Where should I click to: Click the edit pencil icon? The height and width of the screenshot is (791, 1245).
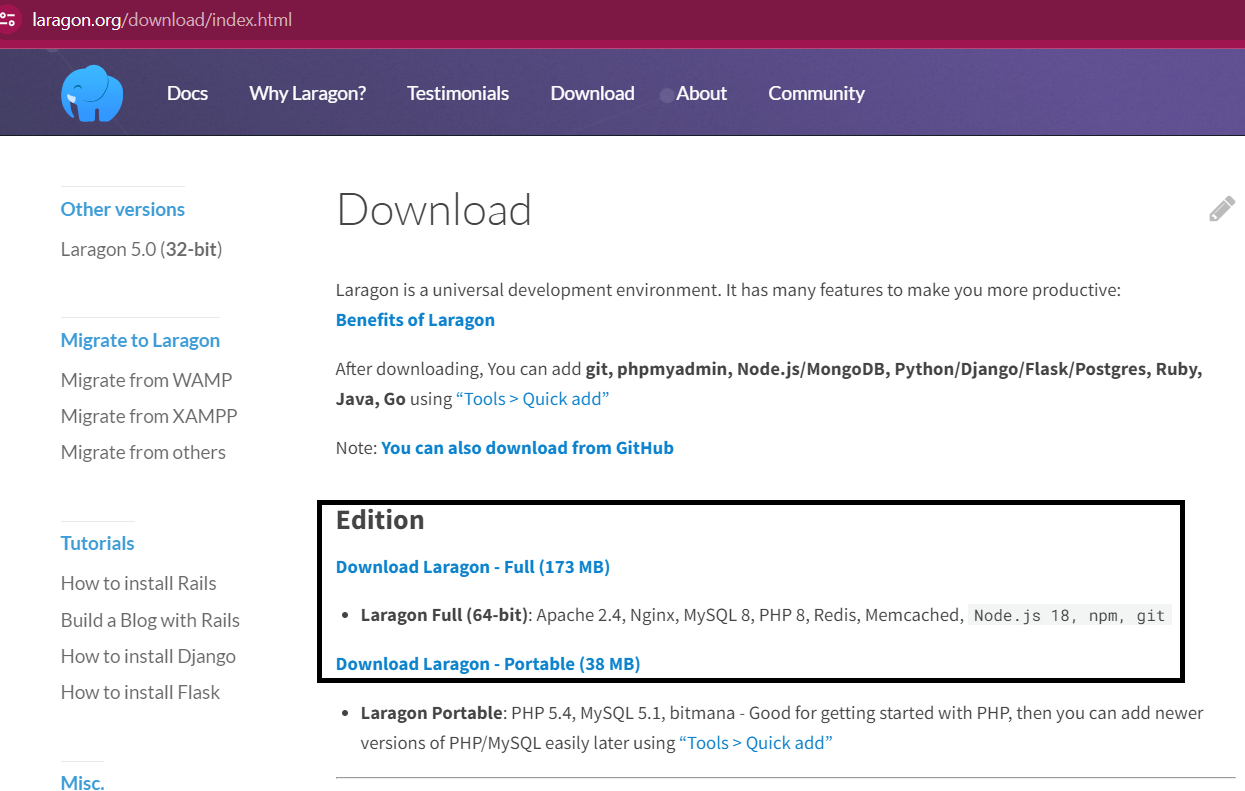coord(1221,209)
